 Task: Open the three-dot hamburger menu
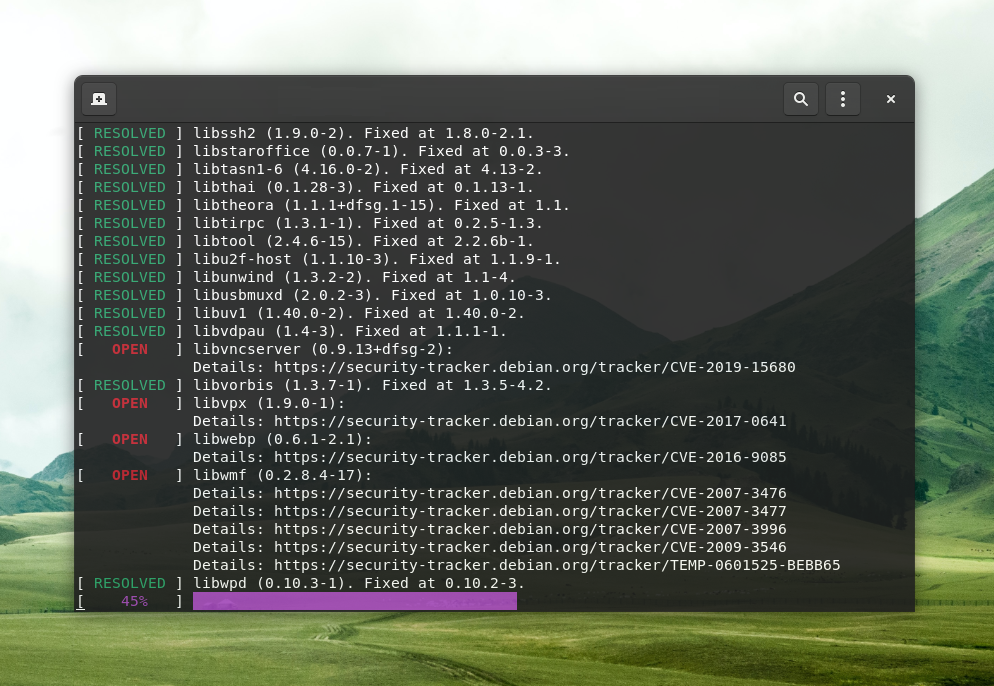coord(843,99)
